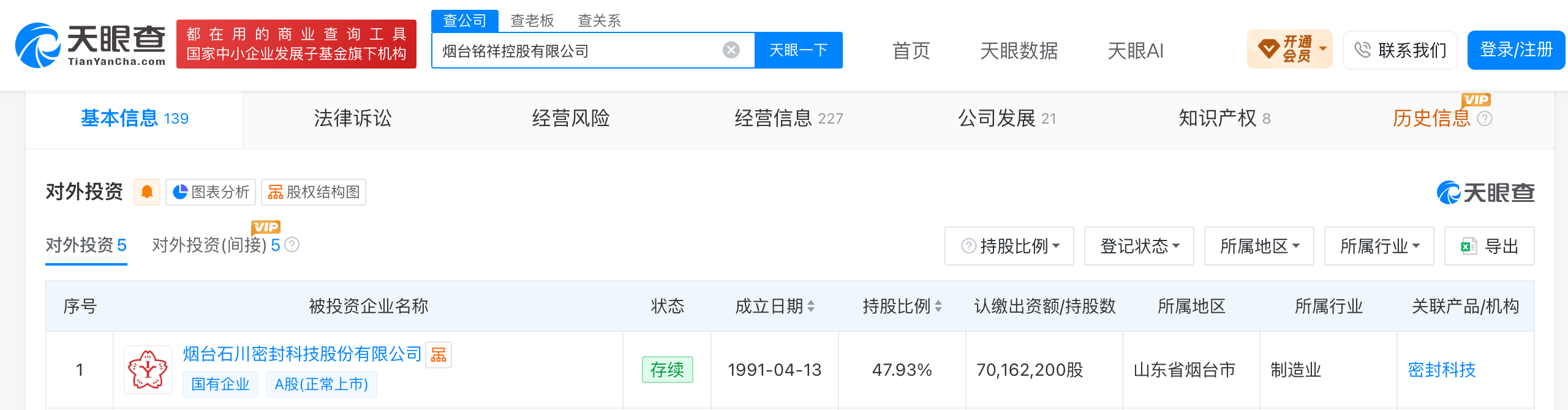Click the orange bell alert icon
The height and width of the screenshot is (410, 1568).
pyautogui.click(x=147, y=192)
